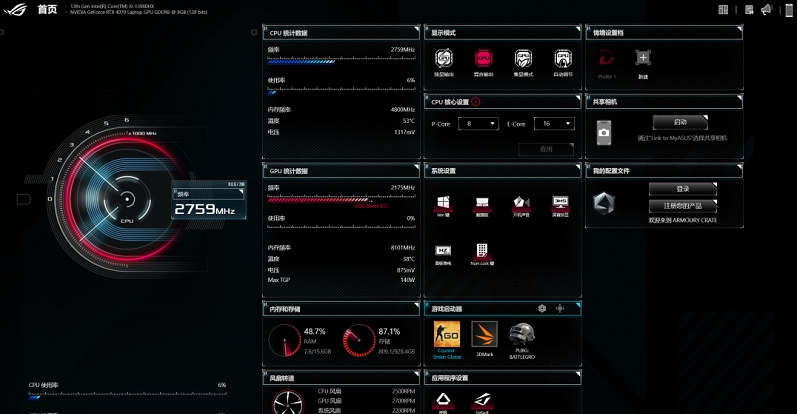Screen dimensions: 798x414
Task: Add a new scenario profile (新建)
Action: (643, 59)
